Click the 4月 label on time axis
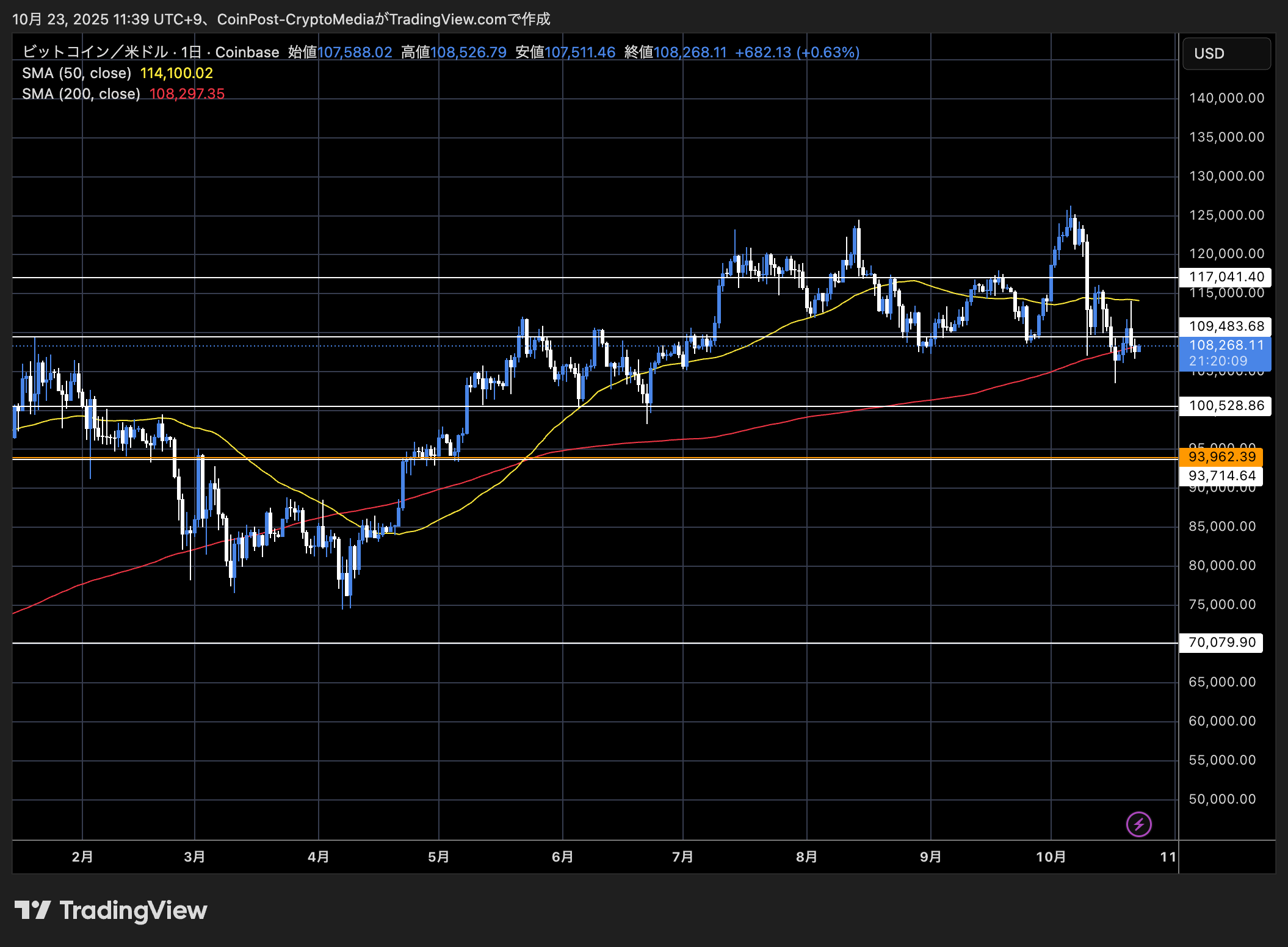 pos(318,857)
